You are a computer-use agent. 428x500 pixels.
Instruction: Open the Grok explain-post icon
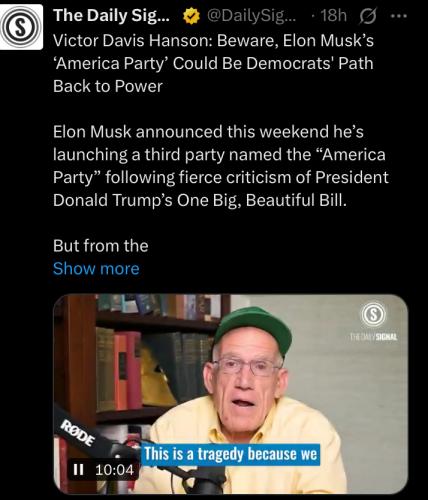(x=367, y=16)
